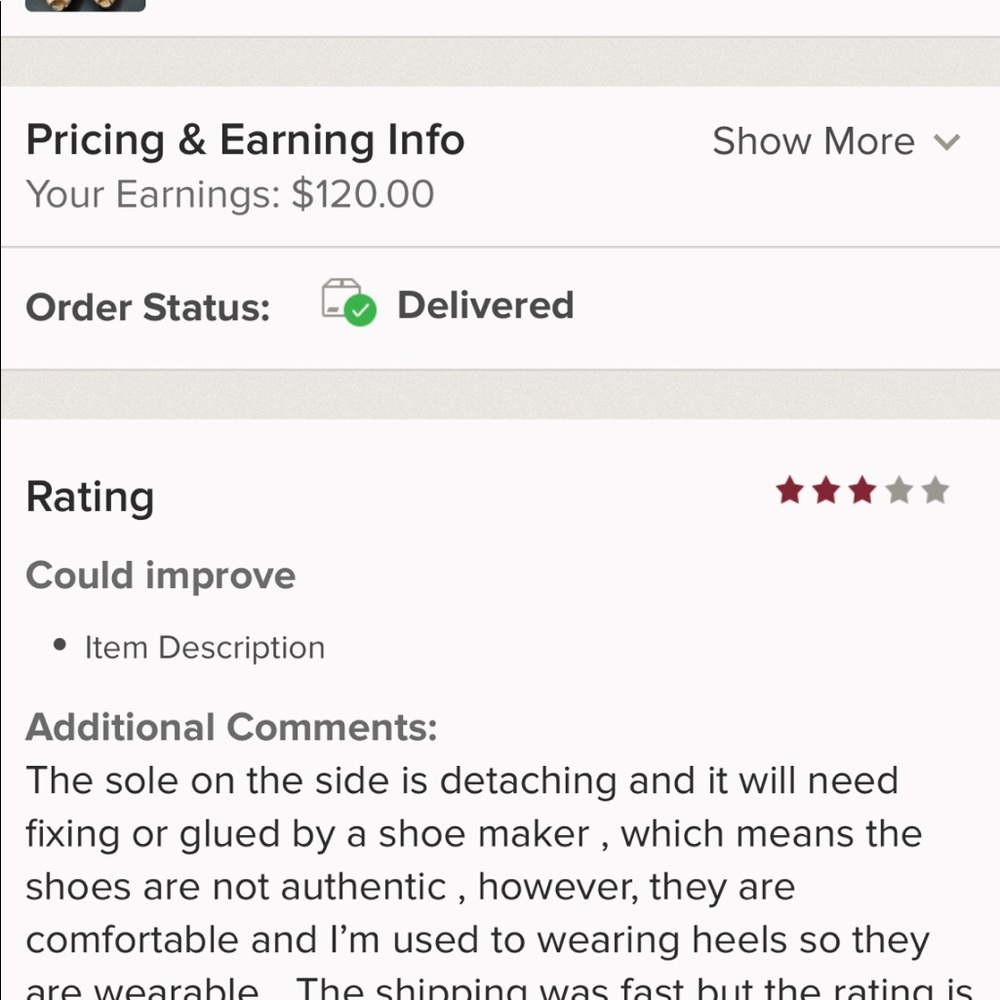
Task: Tap the Order Status label
Action: [148, 307]
